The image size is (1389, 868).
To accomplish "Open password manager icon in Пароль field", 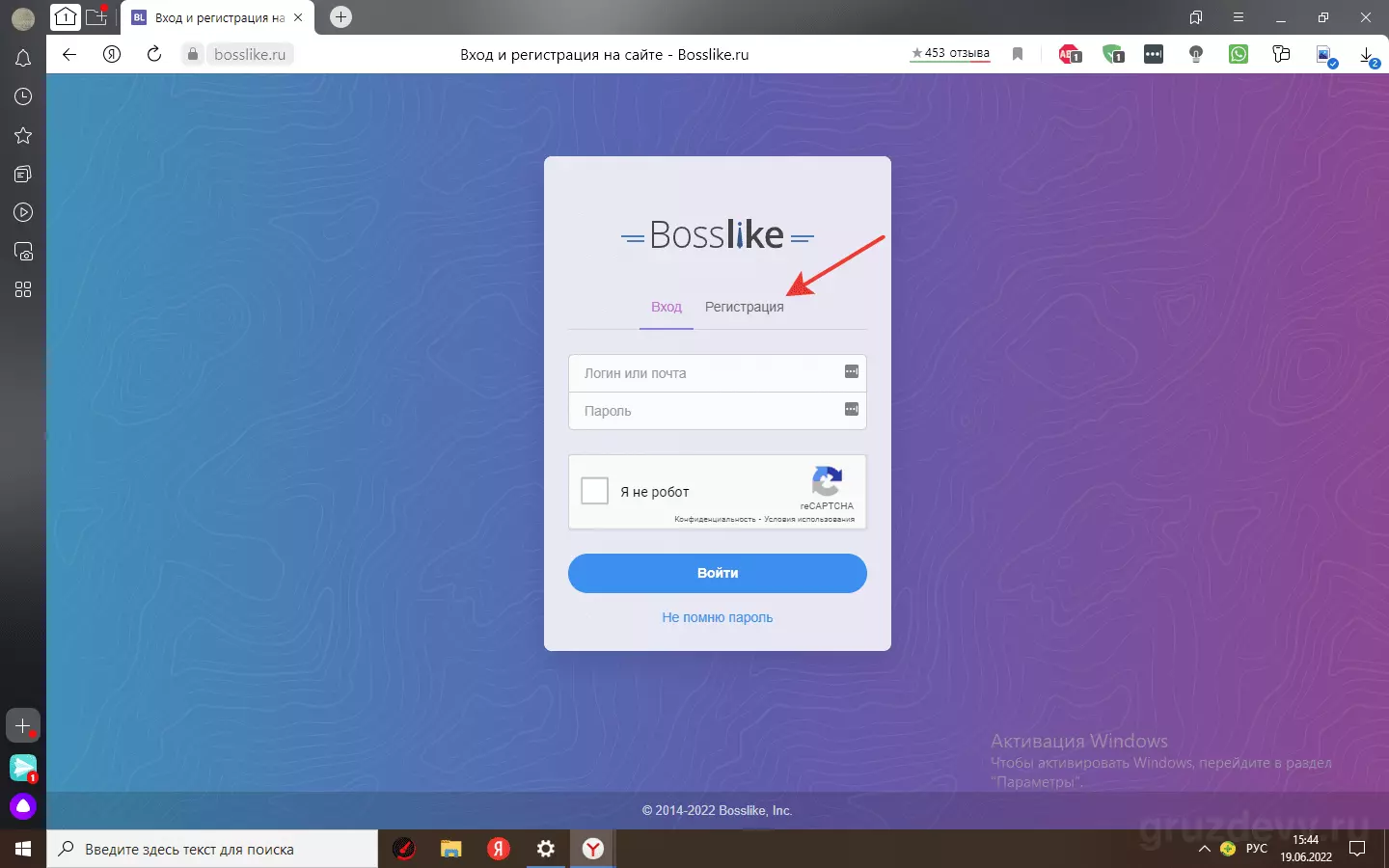I will (x=852, y=409).
